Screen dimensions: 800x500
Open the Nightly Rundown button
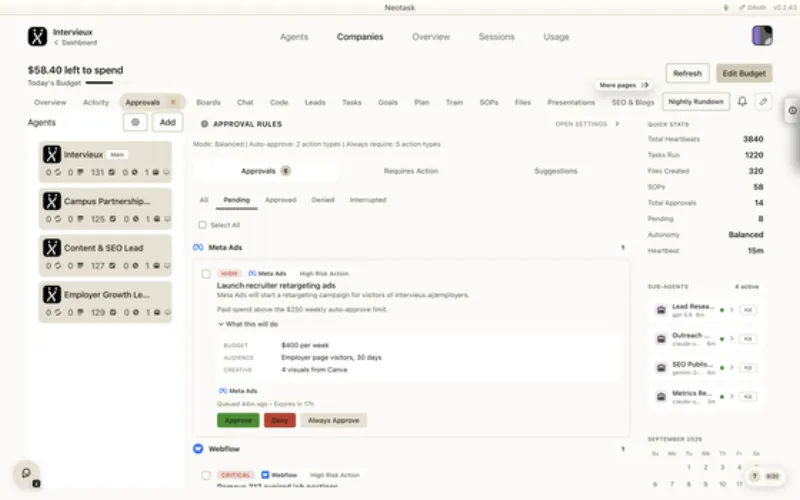pos(696,102)
